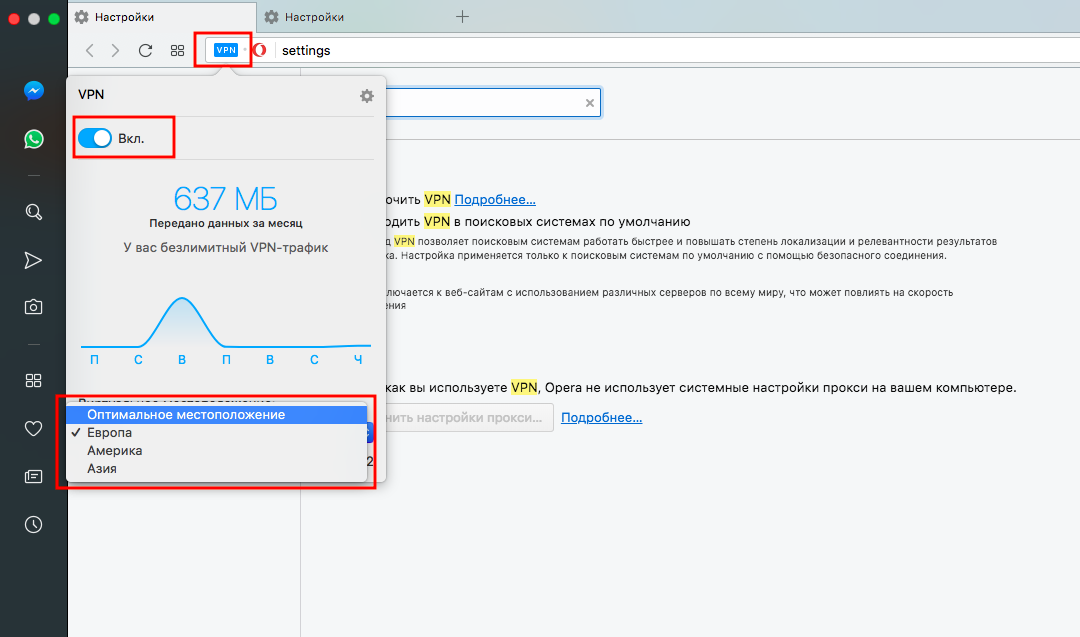Screen dimensions: 1080x637
Task: Choose Европа as virtual location
Action: click(216, 432)
